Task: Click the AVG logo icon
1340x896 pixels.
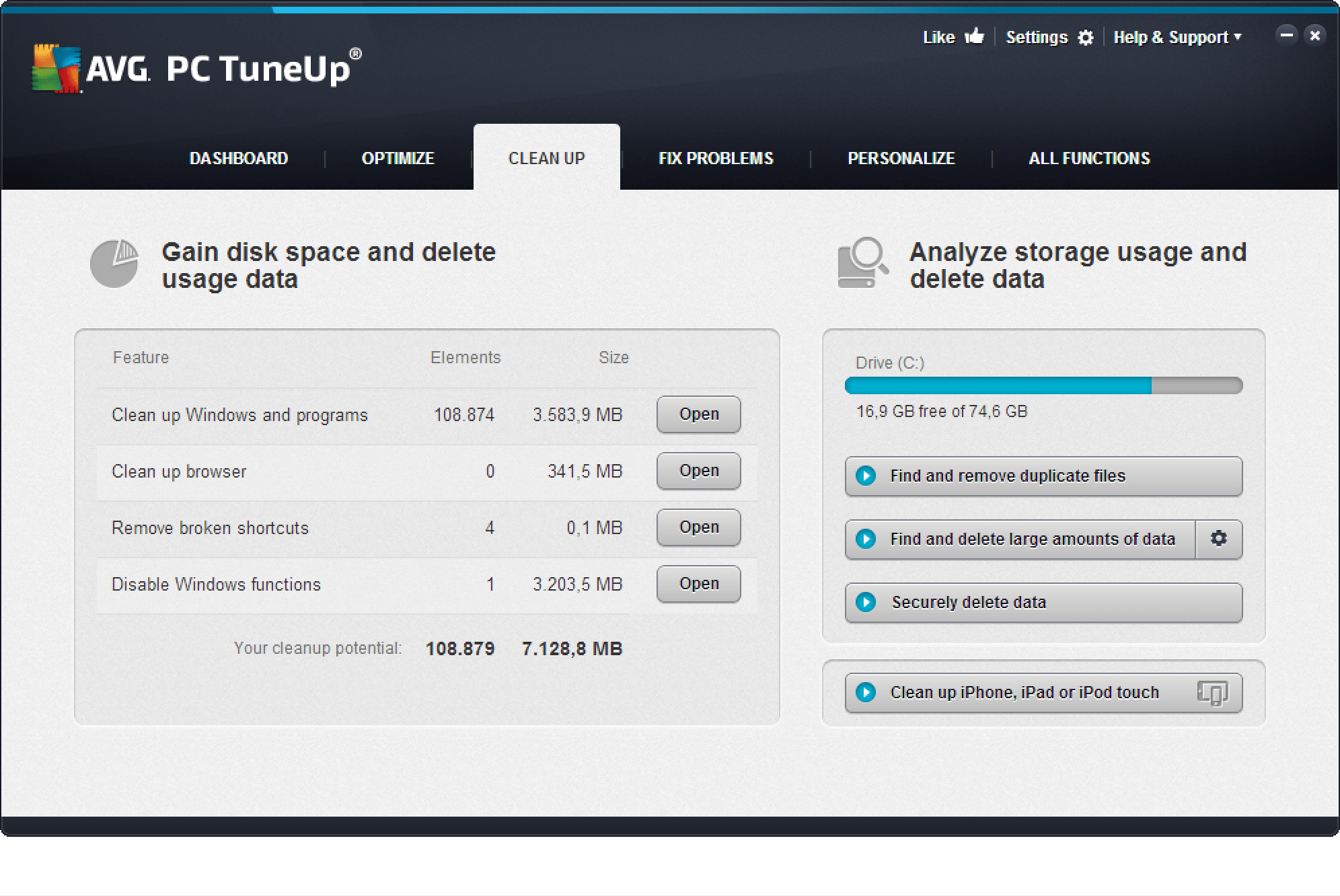Action: coord(57,68)
